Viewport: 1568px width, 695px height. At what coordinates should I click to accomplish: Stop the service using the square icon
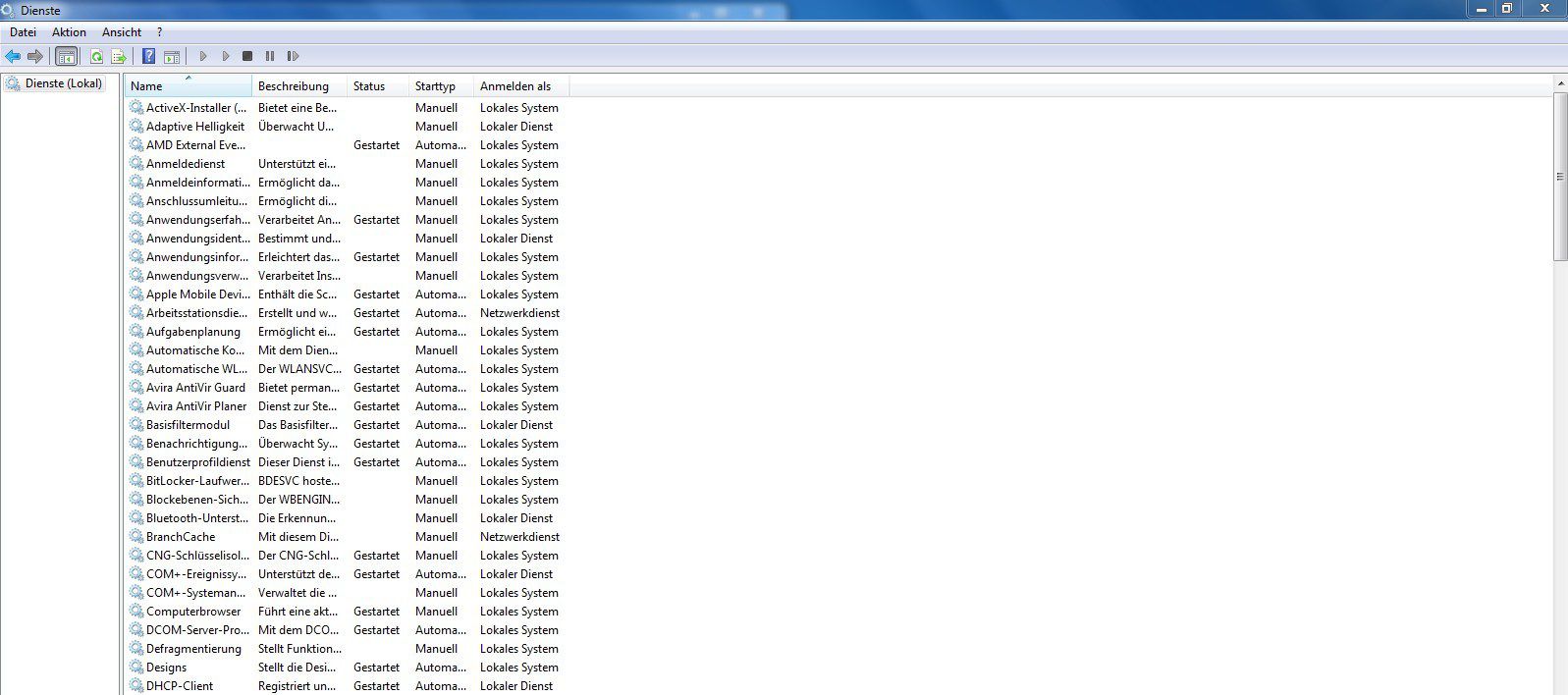247,57
